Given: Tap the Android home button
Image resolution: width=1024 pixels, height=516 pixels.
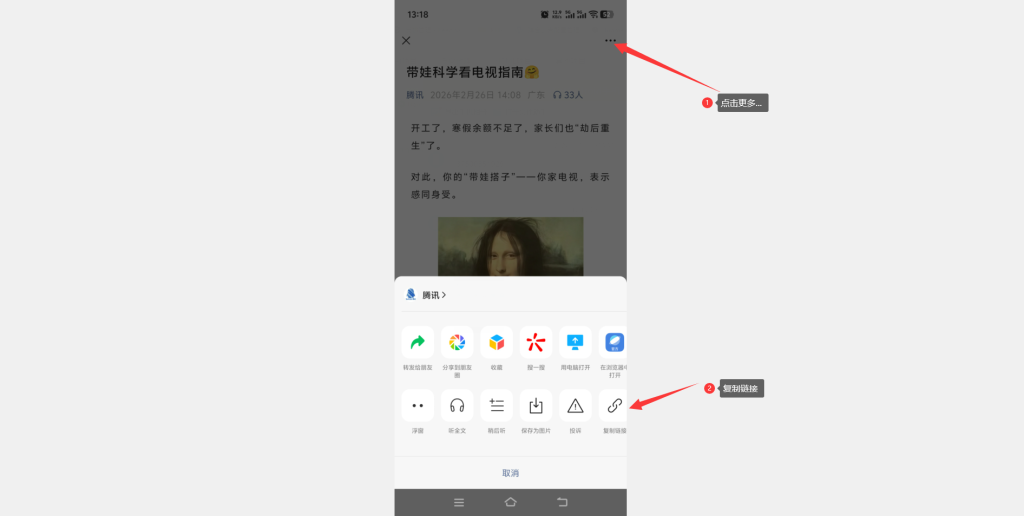Looking at the screenshot, I should [x=510, y=502].
